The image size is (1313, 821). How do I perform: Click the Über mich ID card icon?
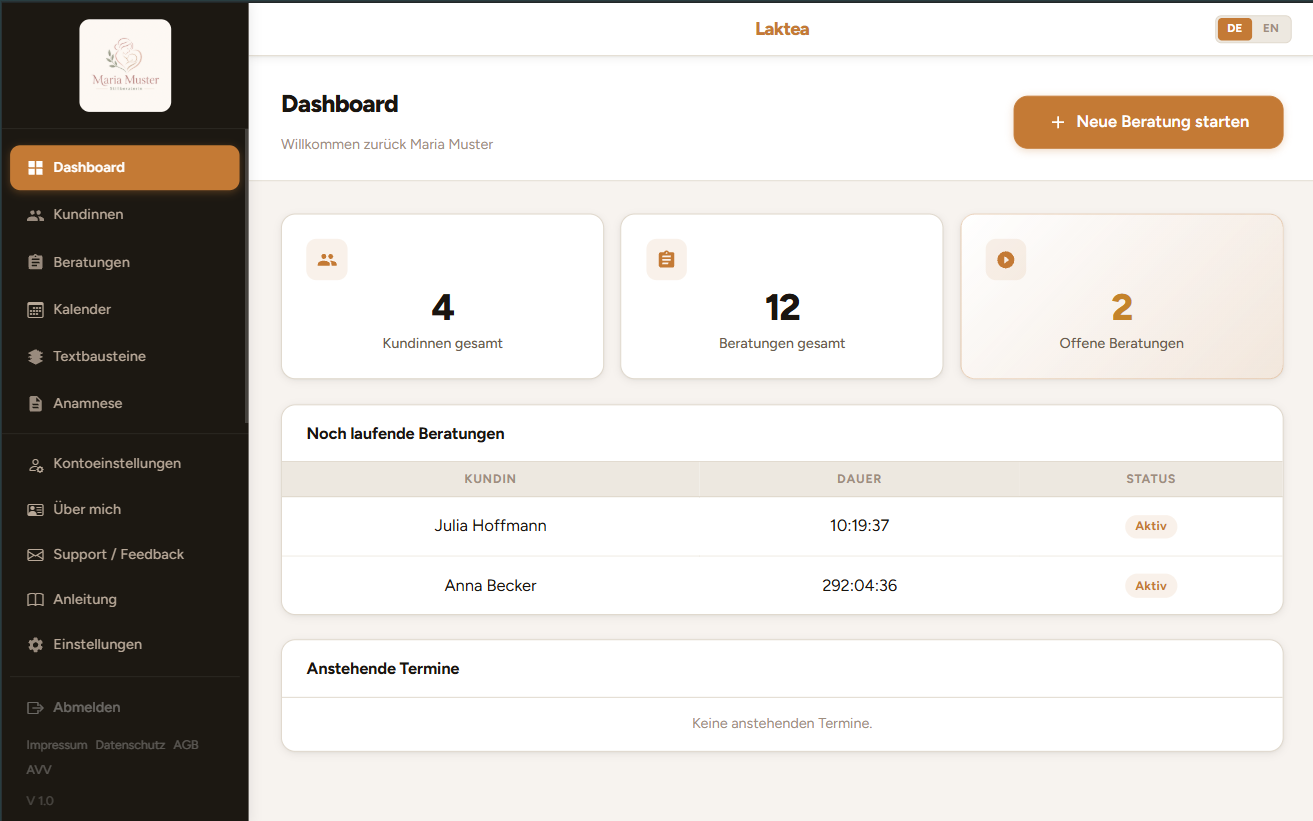click(x=36, y=510)
